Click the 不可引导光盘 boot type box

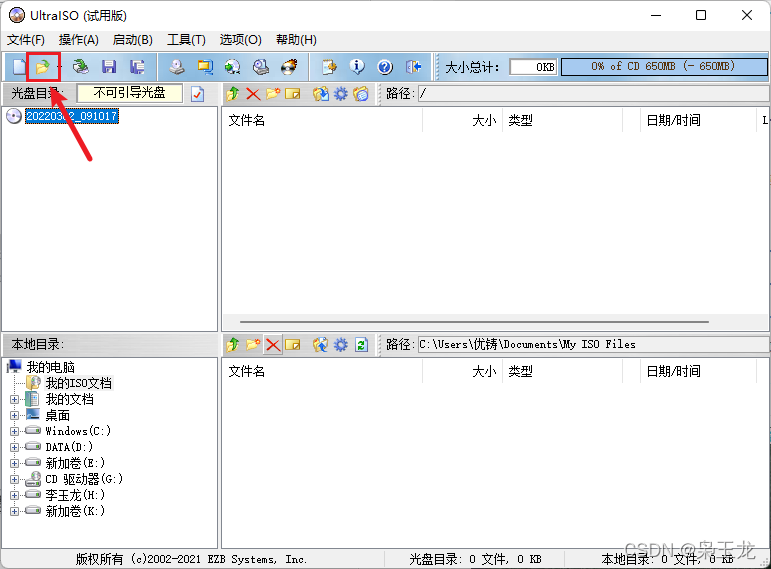pyautogui.click(x=130, y=93)
